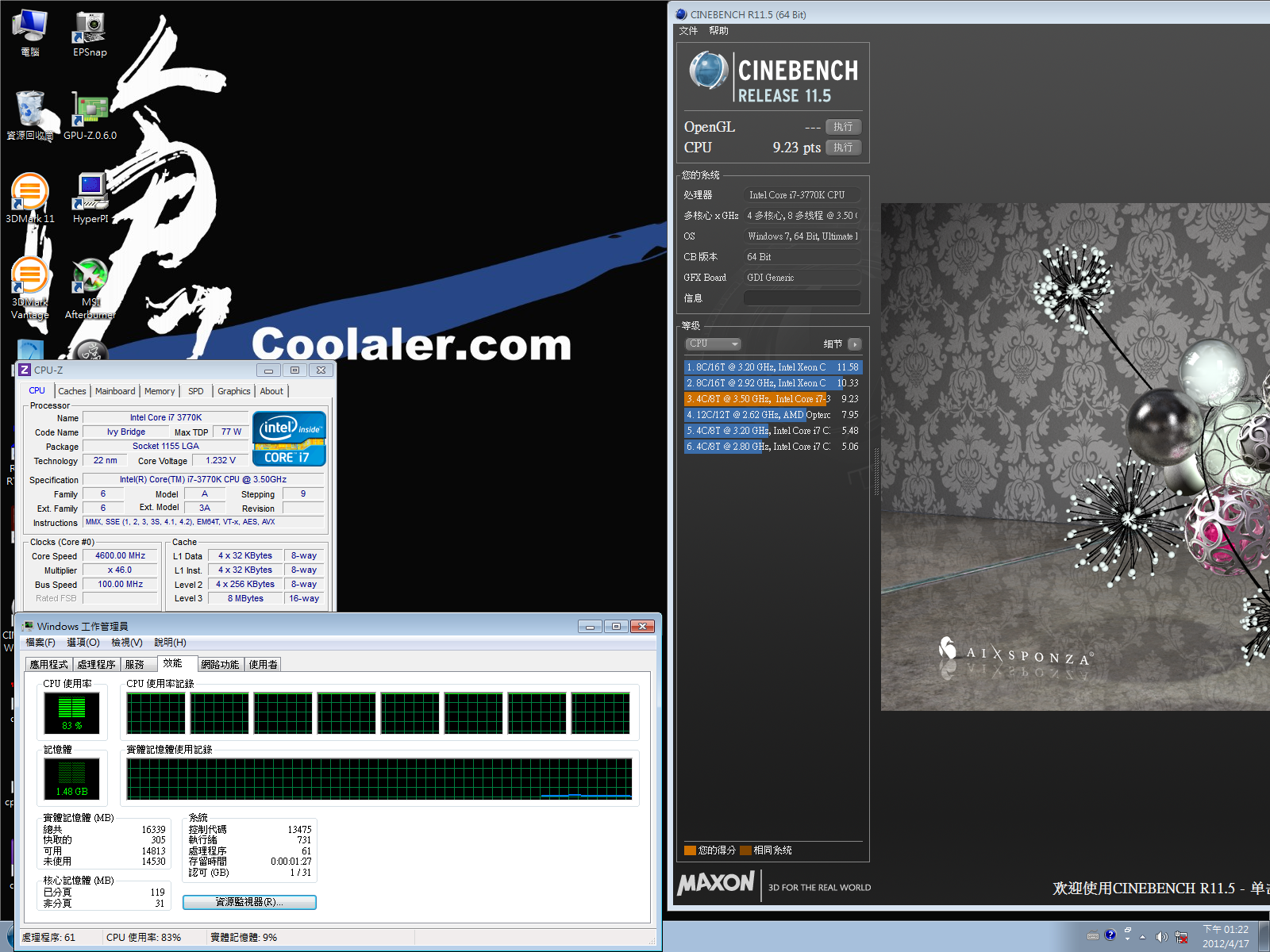The image size is (1270, 952).
Task: Select rank 6 Core i7 2.80 GHz entry
Action: tap(773, 447)
